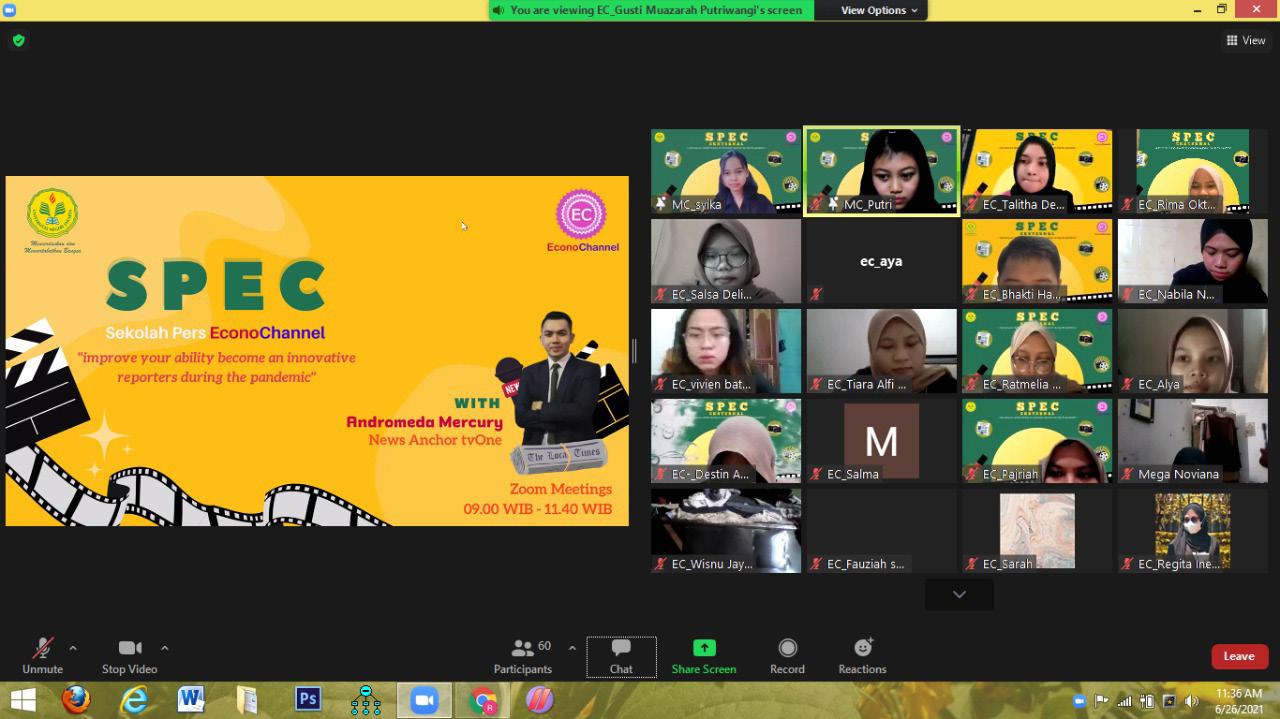Launch Firefox from taskbar
1280x719 pixels.
tap(76, 700)
